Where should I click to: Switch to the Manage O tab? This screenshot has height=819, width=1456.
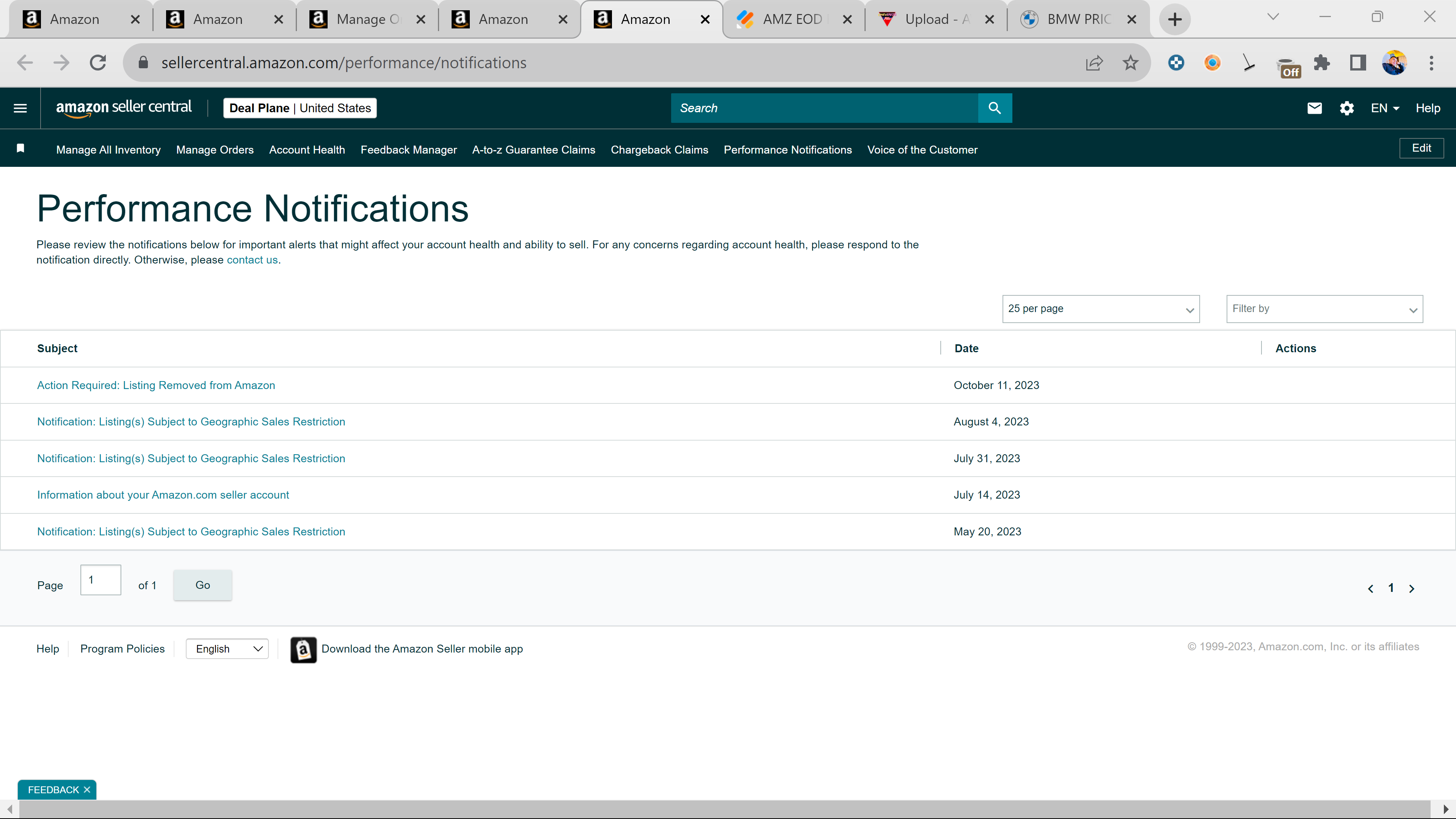pos(367,19)
